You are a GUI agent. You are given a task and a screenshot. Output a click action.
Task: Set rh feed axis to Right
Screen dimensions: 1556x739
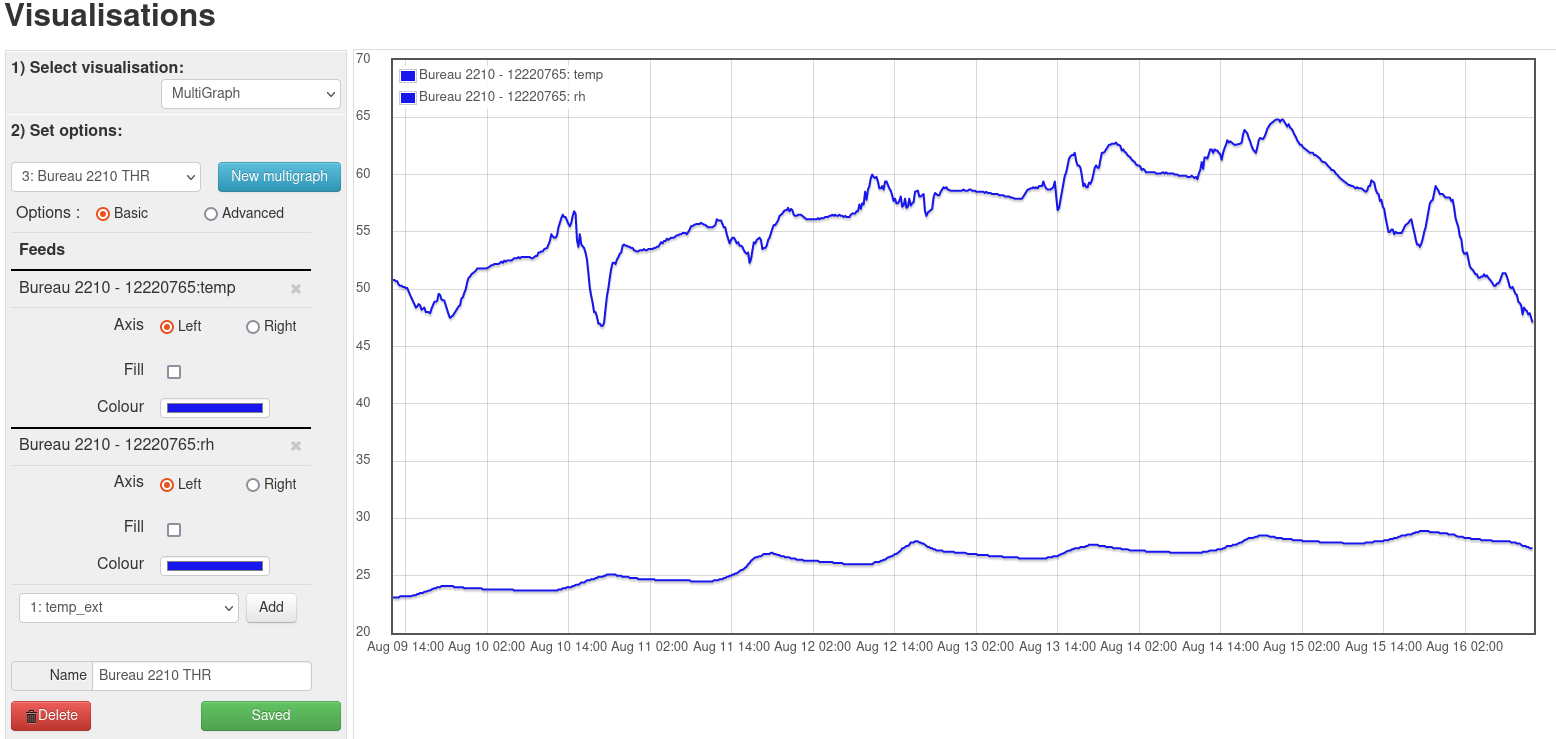(x=253, y=485)
